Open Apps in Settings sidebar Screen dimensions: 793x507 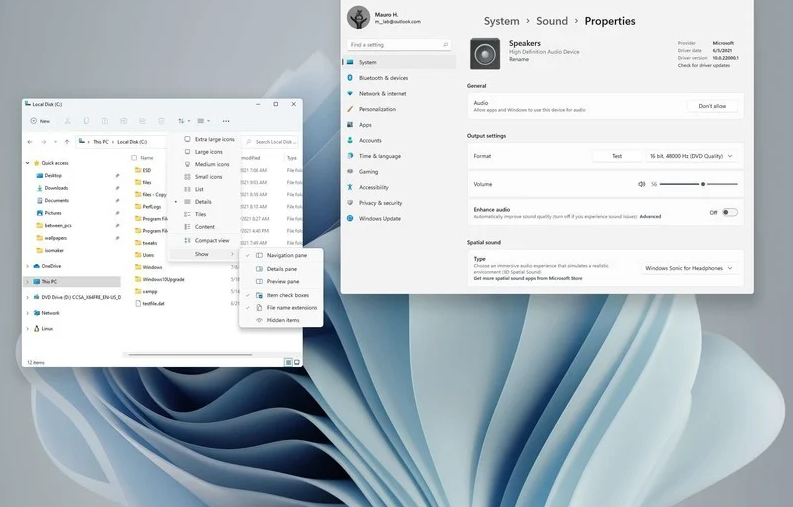(x=399, y=125)
